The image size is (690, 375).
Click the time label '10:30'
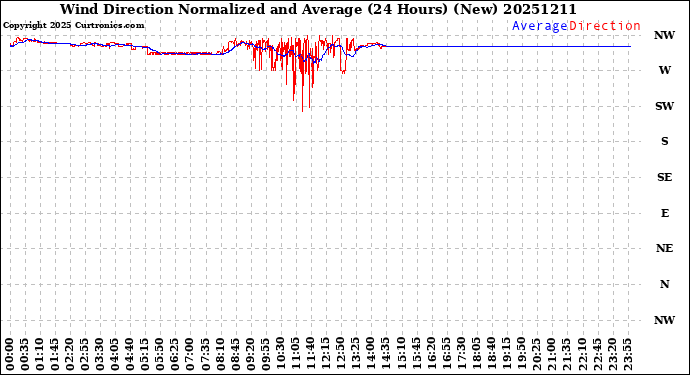[x=280, y=355]
